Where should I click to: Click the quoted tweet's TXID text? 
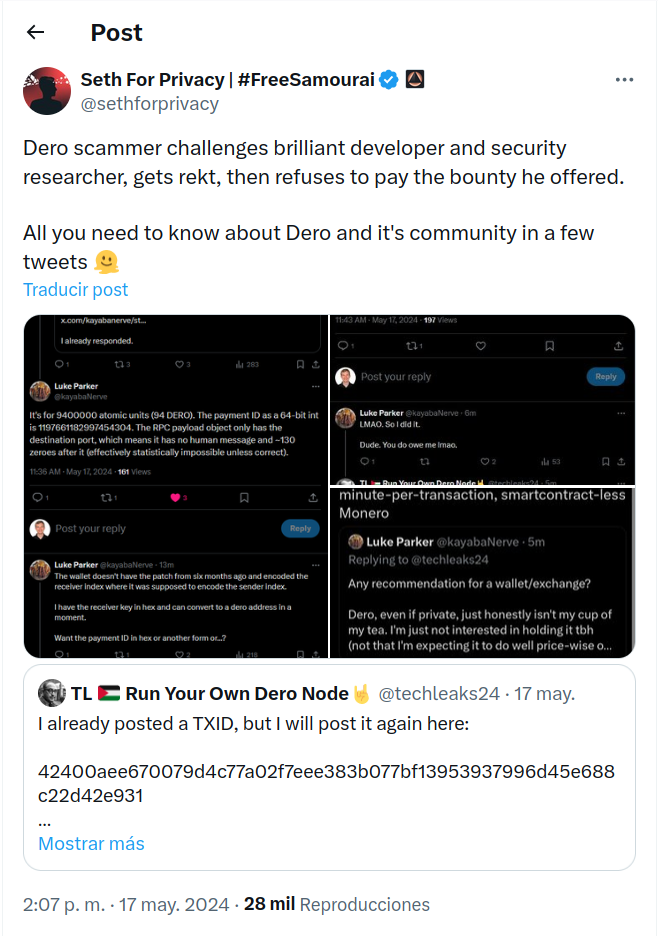(326, 784)
